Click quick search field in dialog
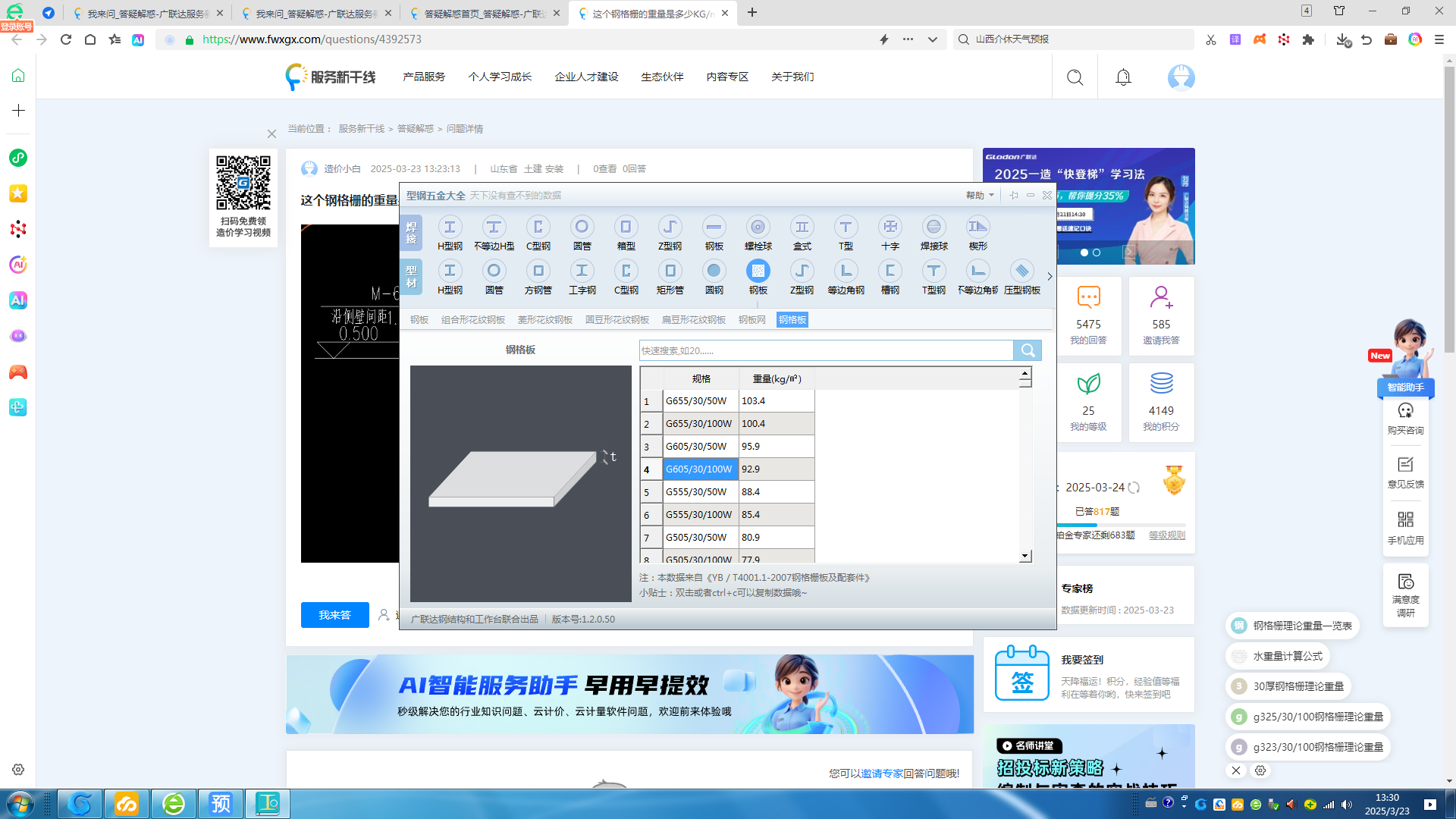Viewport: 1456px width, 819px height. pyautogui.click(x=826, y=350)
